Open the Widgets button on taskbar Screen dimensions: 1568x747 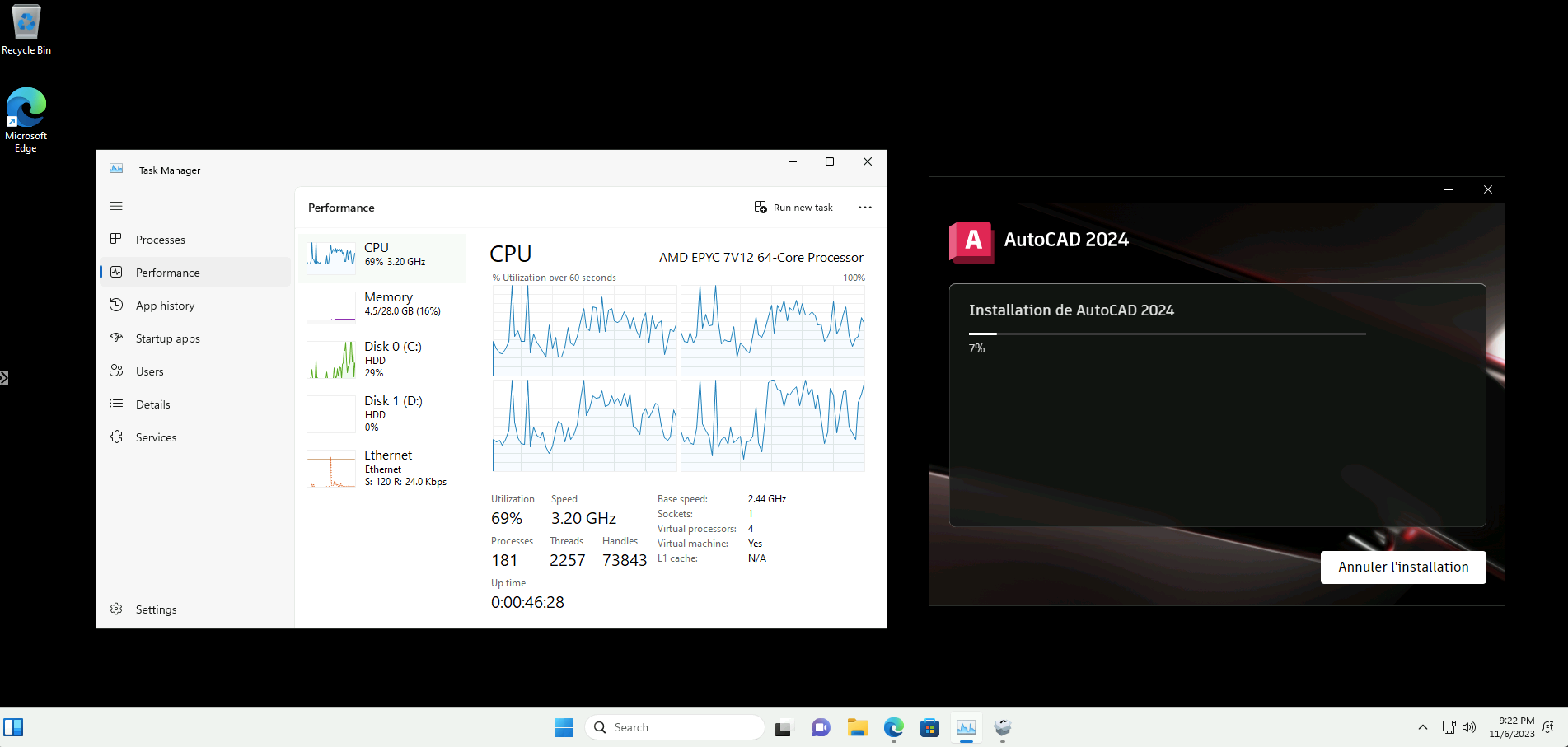[13, 727]
